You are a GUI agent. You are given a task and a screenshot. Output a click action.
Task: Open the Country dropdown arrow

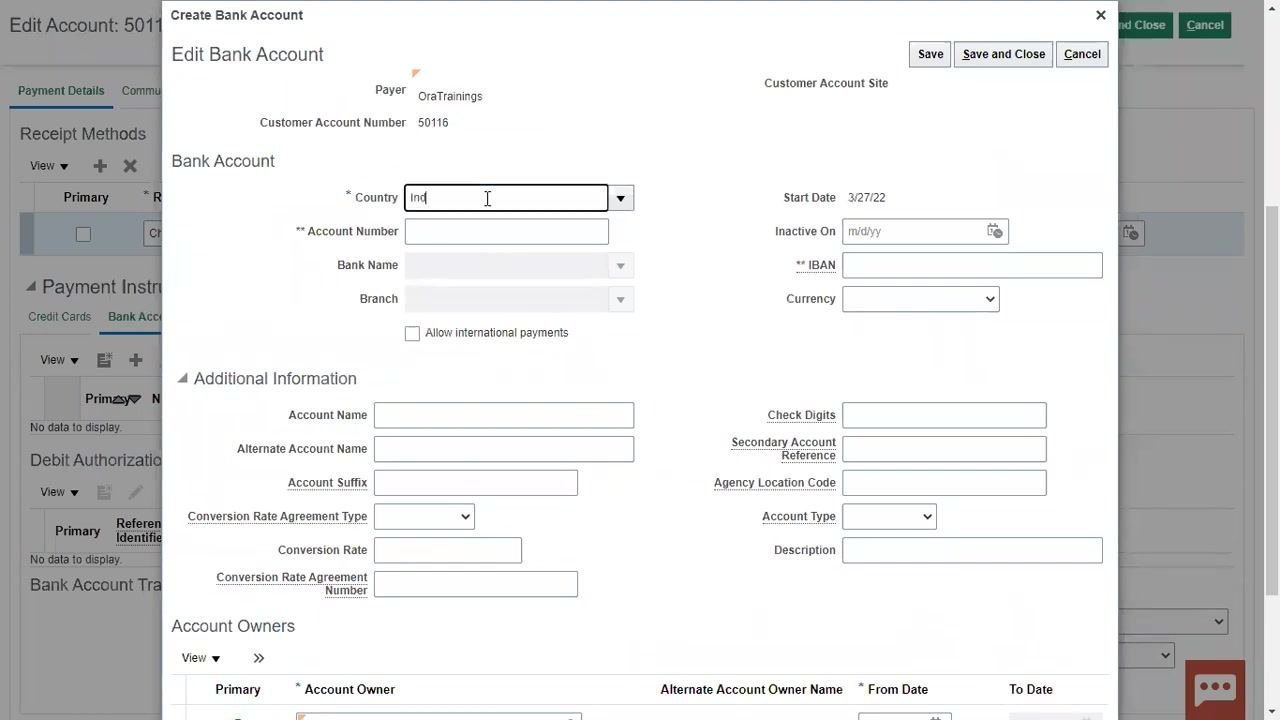click(x=621, y=198)
